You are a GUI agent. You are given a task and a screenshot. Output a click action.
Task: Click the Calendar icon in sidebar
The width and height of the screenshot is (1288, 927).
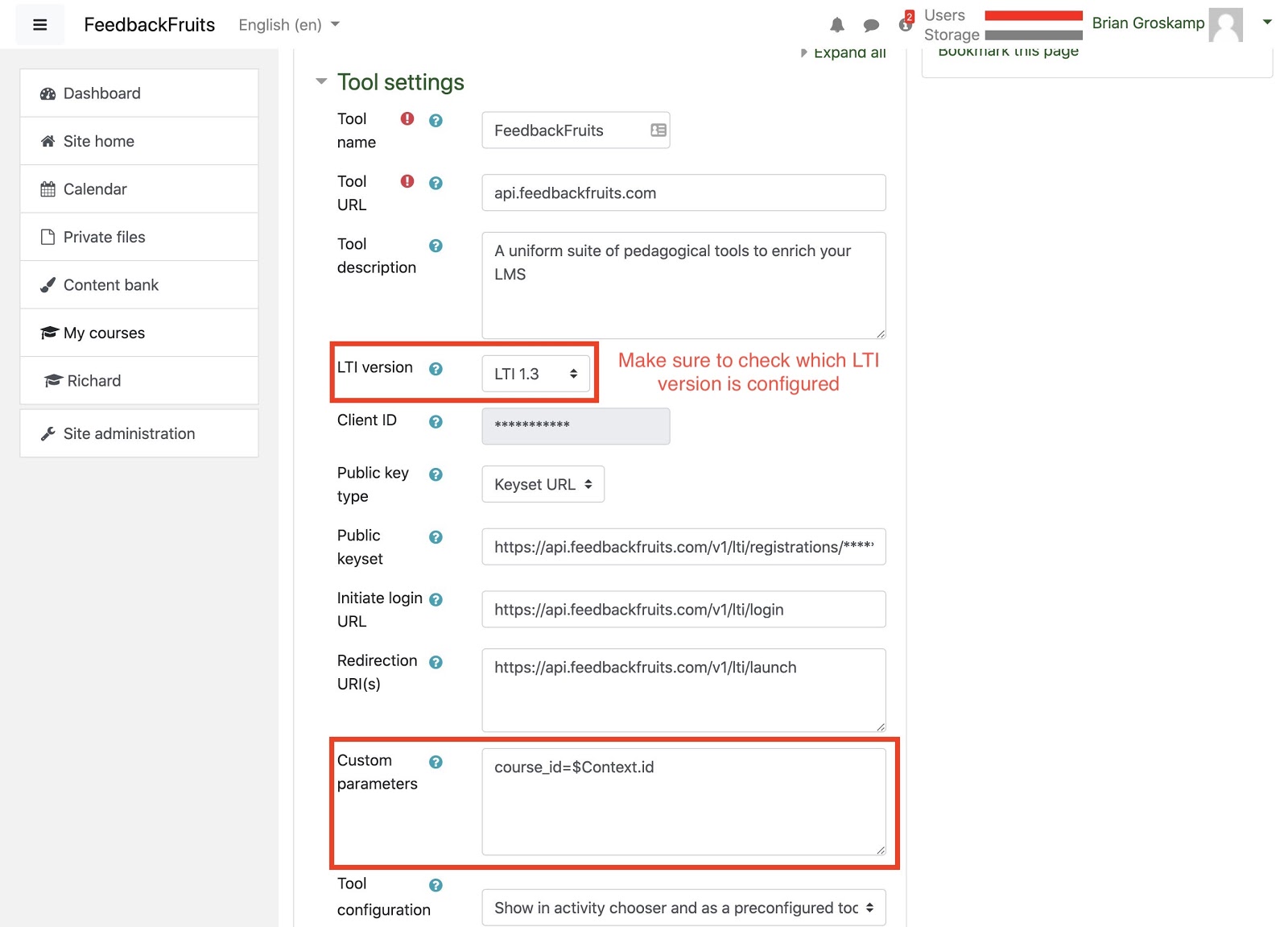tap(48, 189)
